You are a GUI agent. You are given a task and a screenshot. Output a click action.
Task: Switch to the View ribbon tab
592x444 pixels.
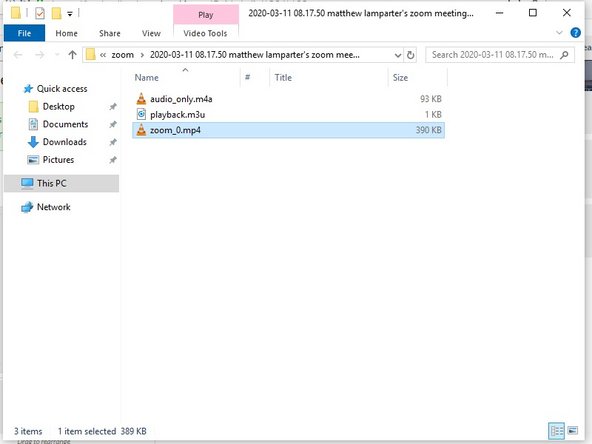[x=151, y=33]
